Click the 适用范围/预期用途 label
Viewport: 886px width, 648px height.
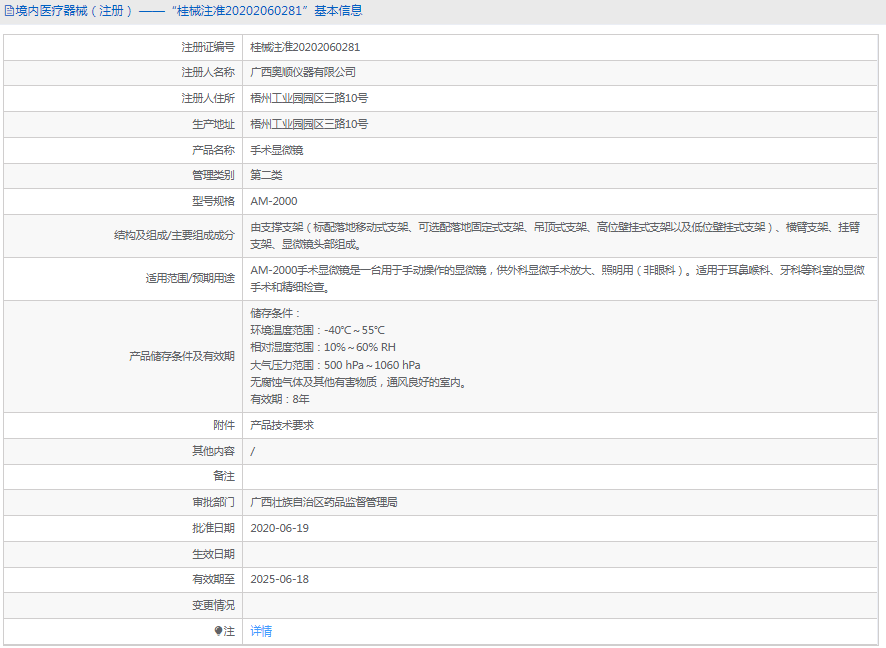click(x=190, y=279)
